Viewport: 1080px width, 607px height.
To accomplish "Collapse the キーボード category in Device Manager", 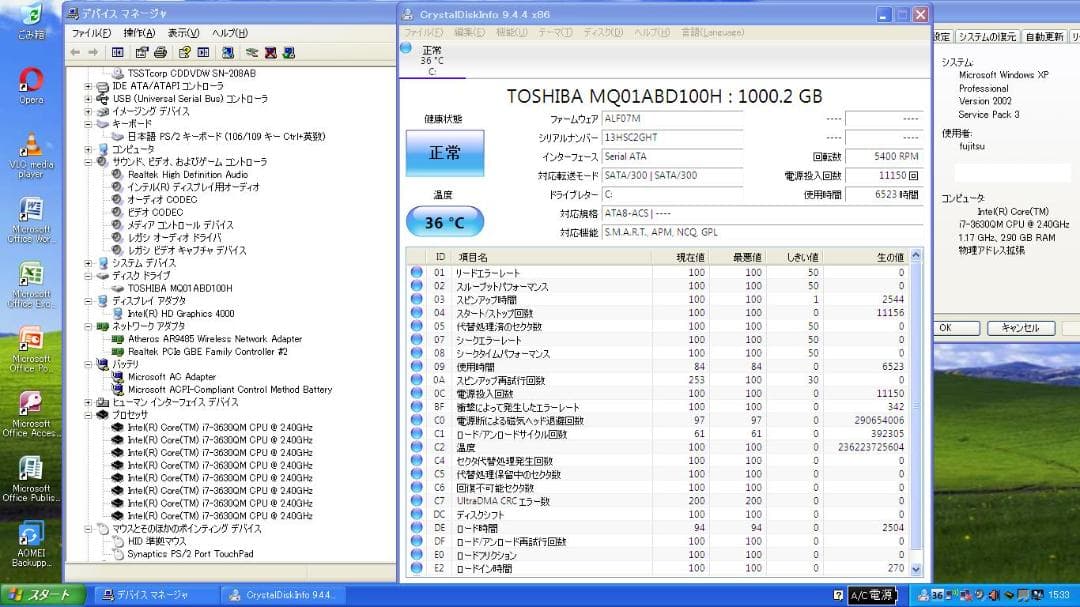I will (90, 123).
